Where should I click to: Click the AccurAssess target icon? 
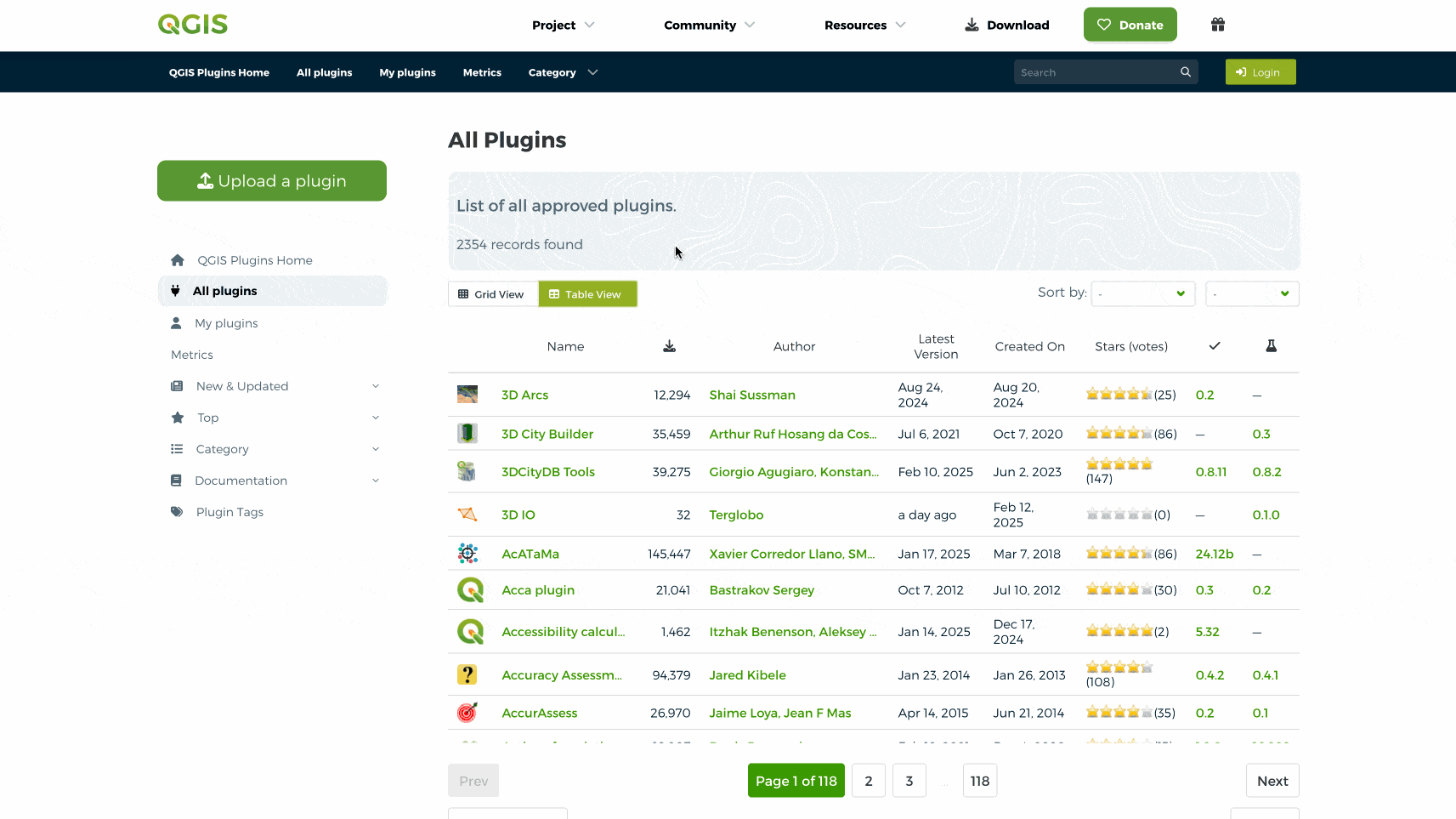coord(467,713)
